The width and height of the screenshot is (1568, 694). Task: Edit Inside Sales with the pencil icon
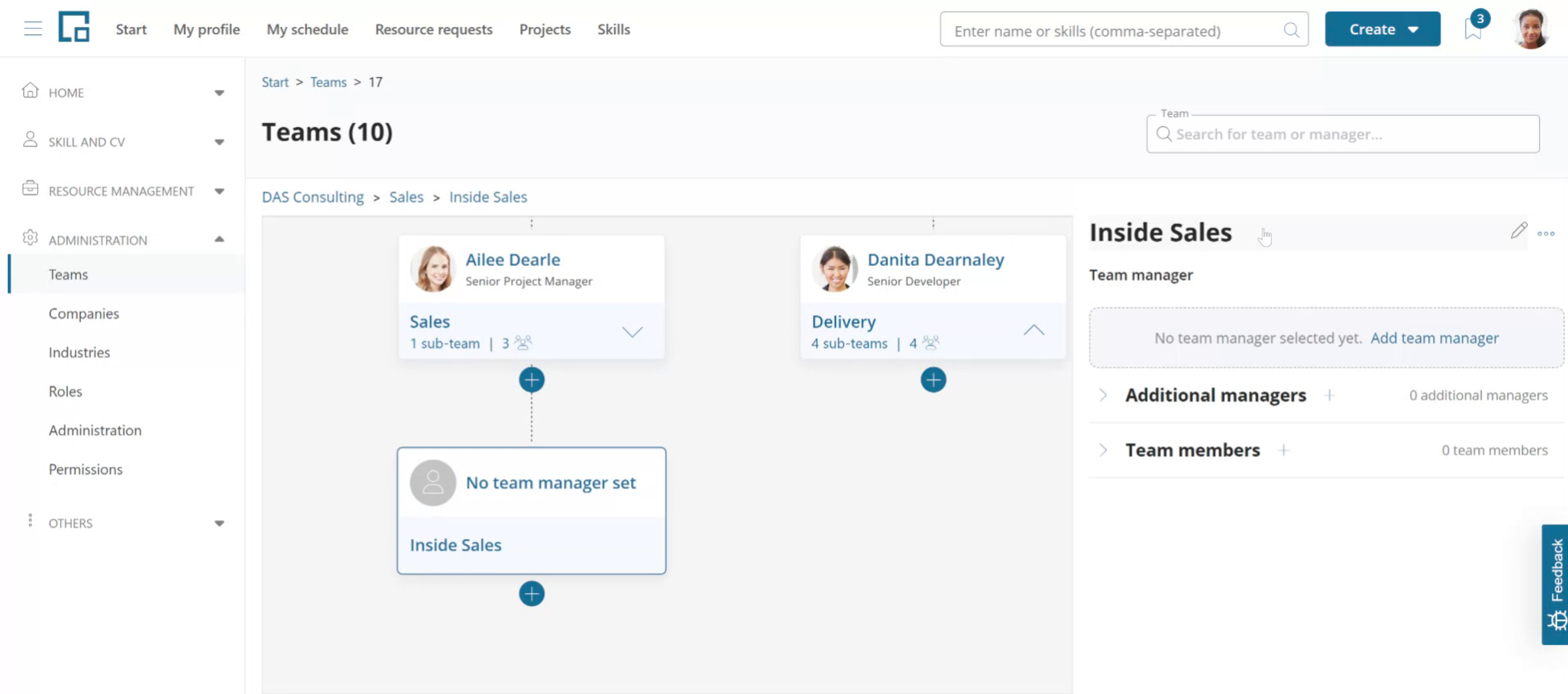1519,231
